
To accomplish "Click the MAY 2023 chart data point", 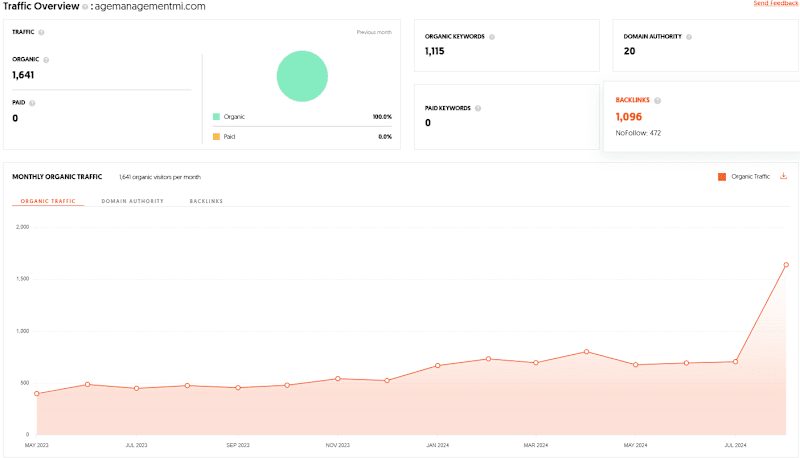I will pyautogui.click(x=37, y=394).
